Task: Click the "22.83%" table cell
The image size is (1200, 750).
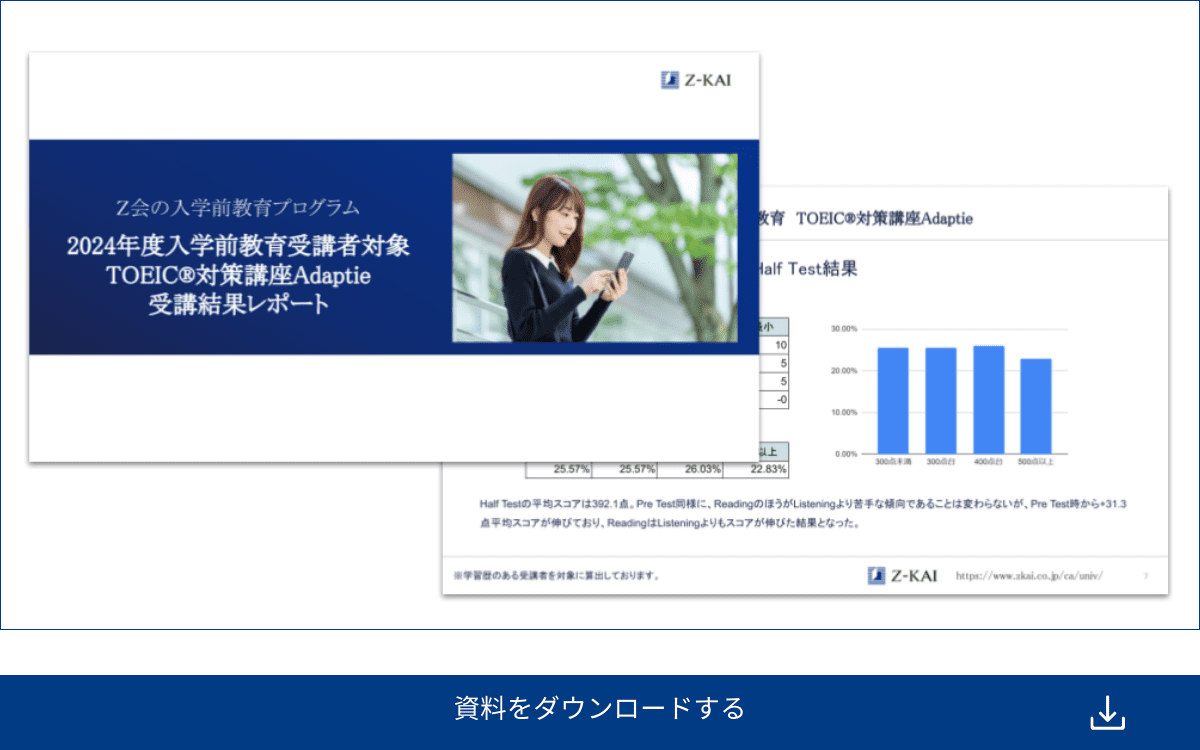Action: [756, 469]
